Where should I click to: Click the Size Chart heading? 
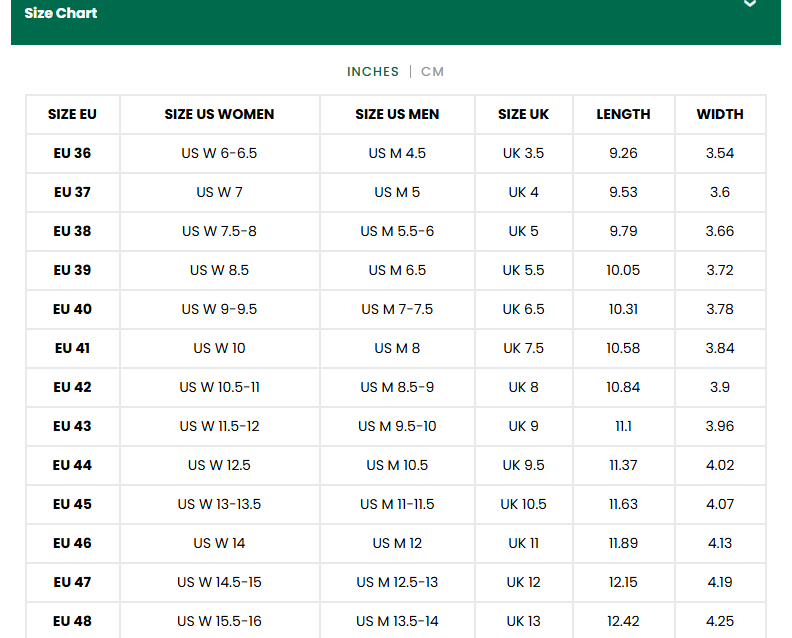61,13
